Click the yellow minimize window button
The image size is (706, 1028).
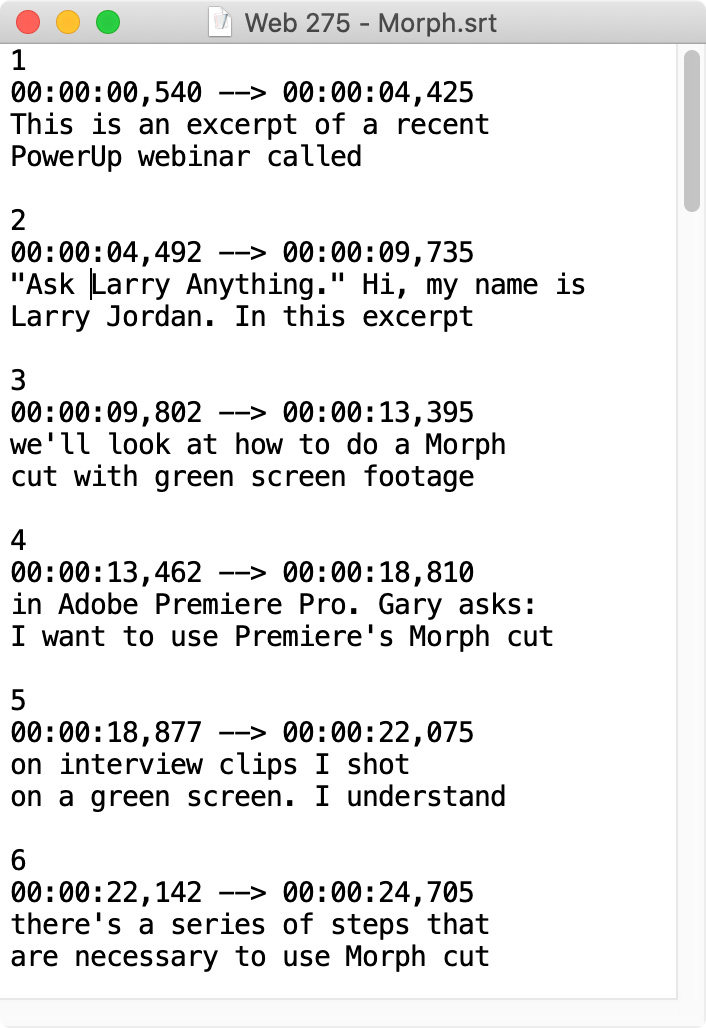[x=68, y=22]
